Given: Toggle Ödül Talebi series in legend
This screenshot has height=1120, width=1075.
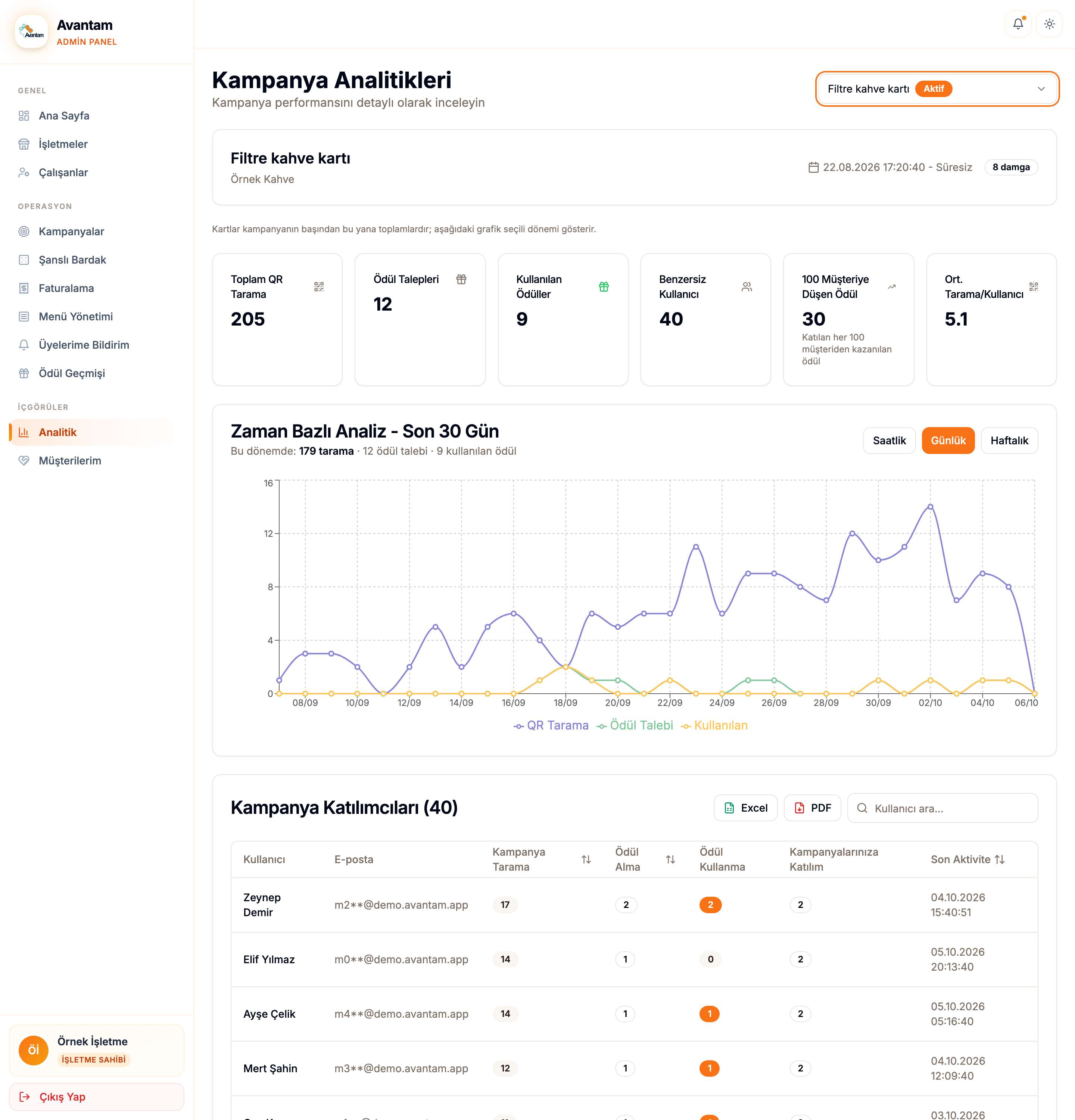Looking at the screenshot, I should (x=635, y=726).
